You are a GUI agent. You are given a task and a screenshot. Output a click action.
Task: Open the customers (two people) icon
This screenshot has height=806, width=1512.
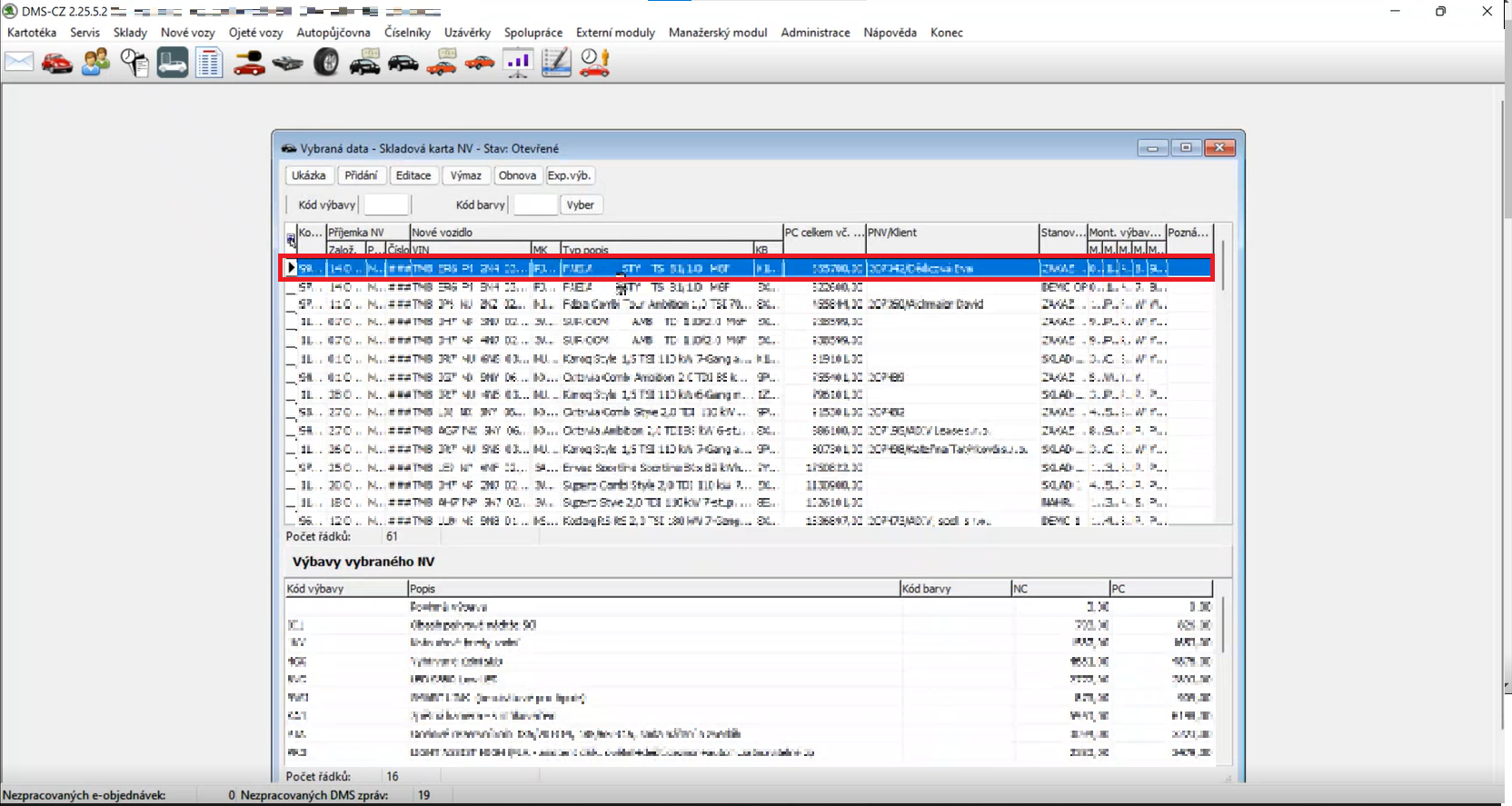click(95, 63)
